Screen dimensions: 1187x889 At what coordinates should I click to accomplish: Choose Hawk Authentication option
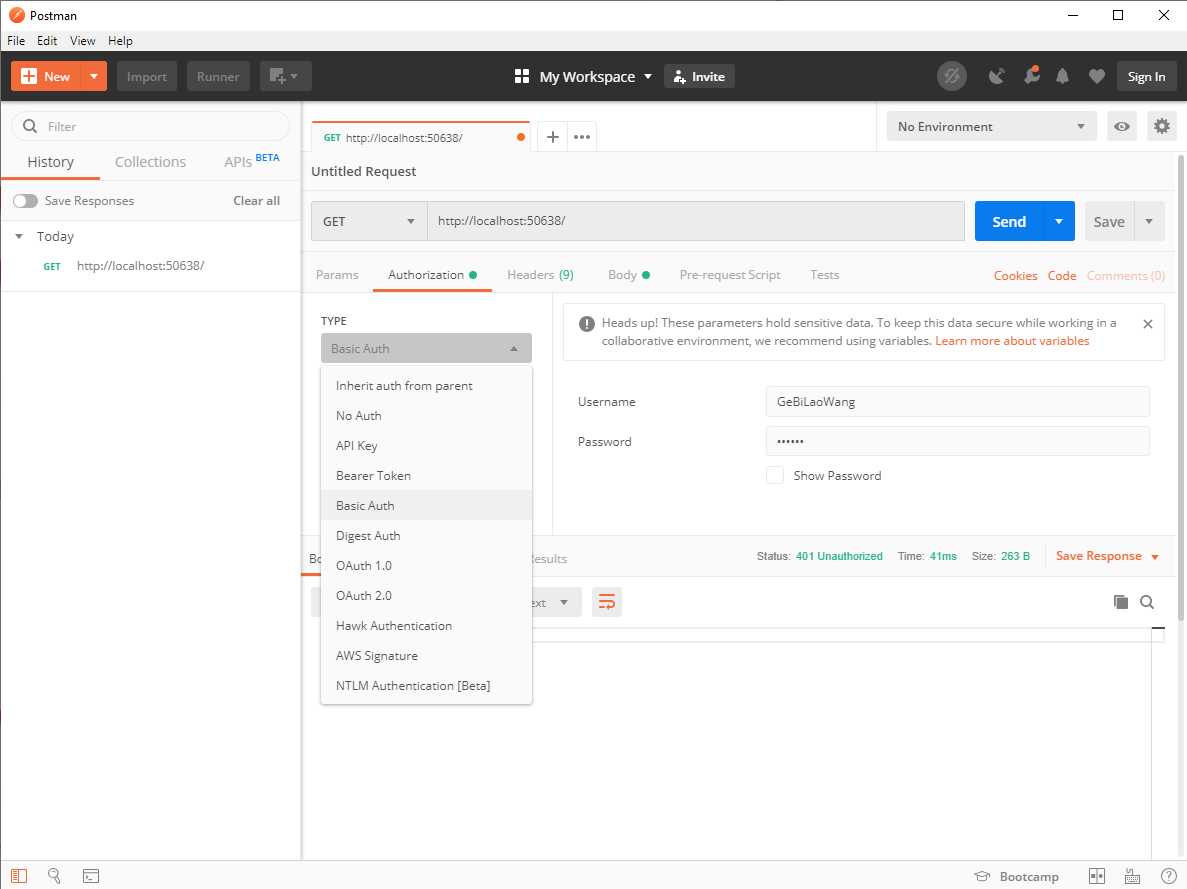click(x=426, y=625)
